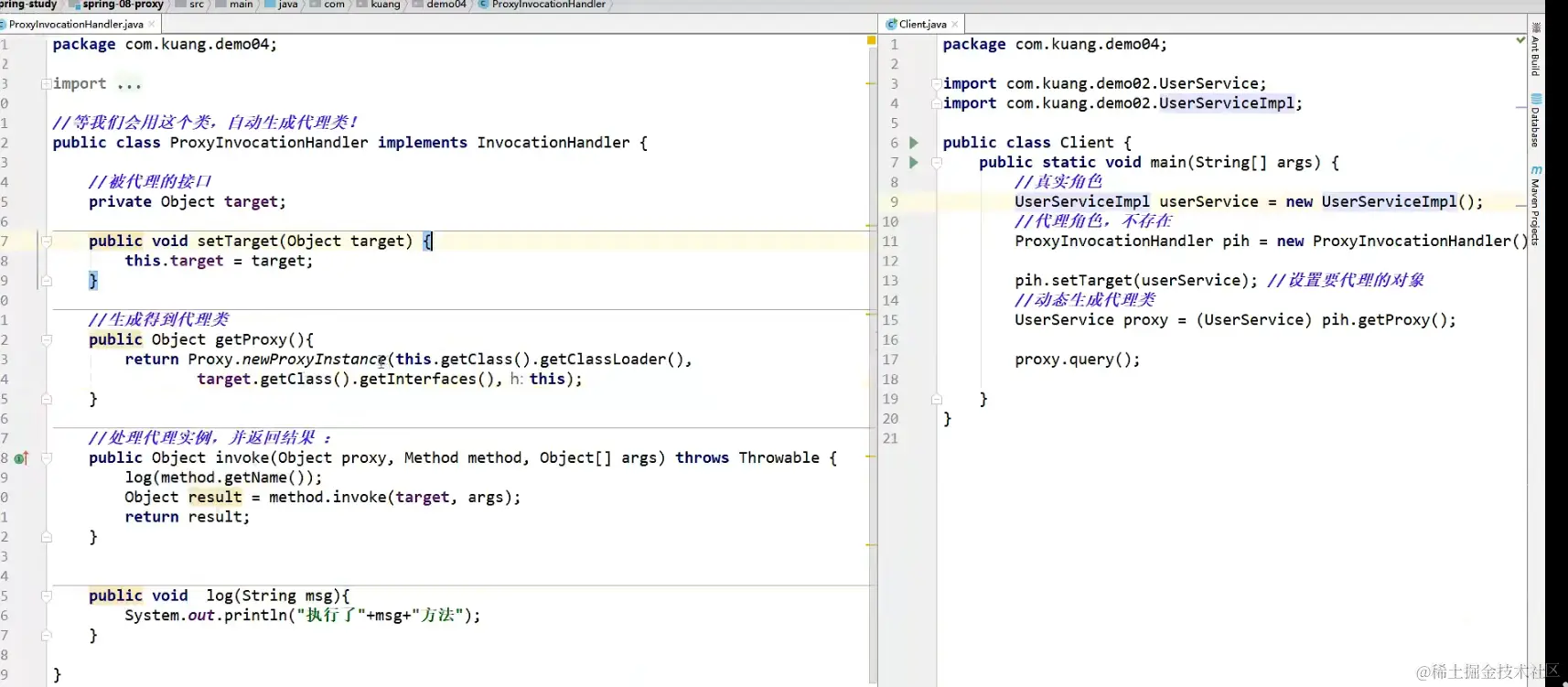Click the comment '//生成得到代理类'
The width and height of the screenshot is (1568, 687).
tap(158, 320)
